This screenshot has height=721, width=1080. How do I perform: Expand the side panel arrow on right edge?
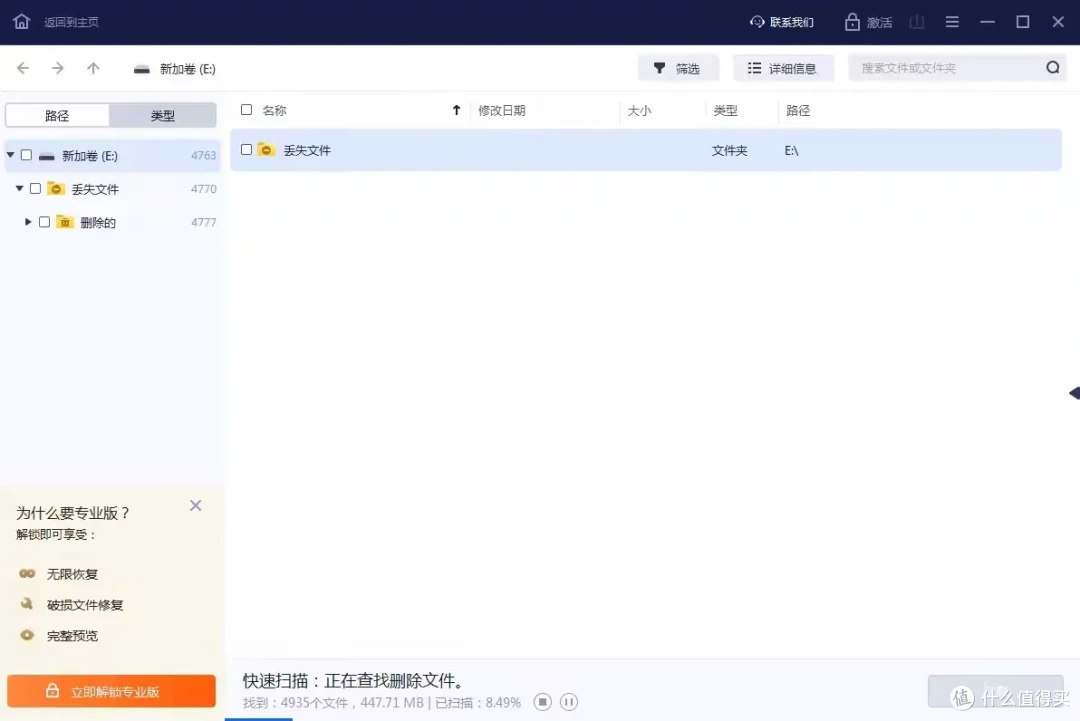coord(1074,393)
